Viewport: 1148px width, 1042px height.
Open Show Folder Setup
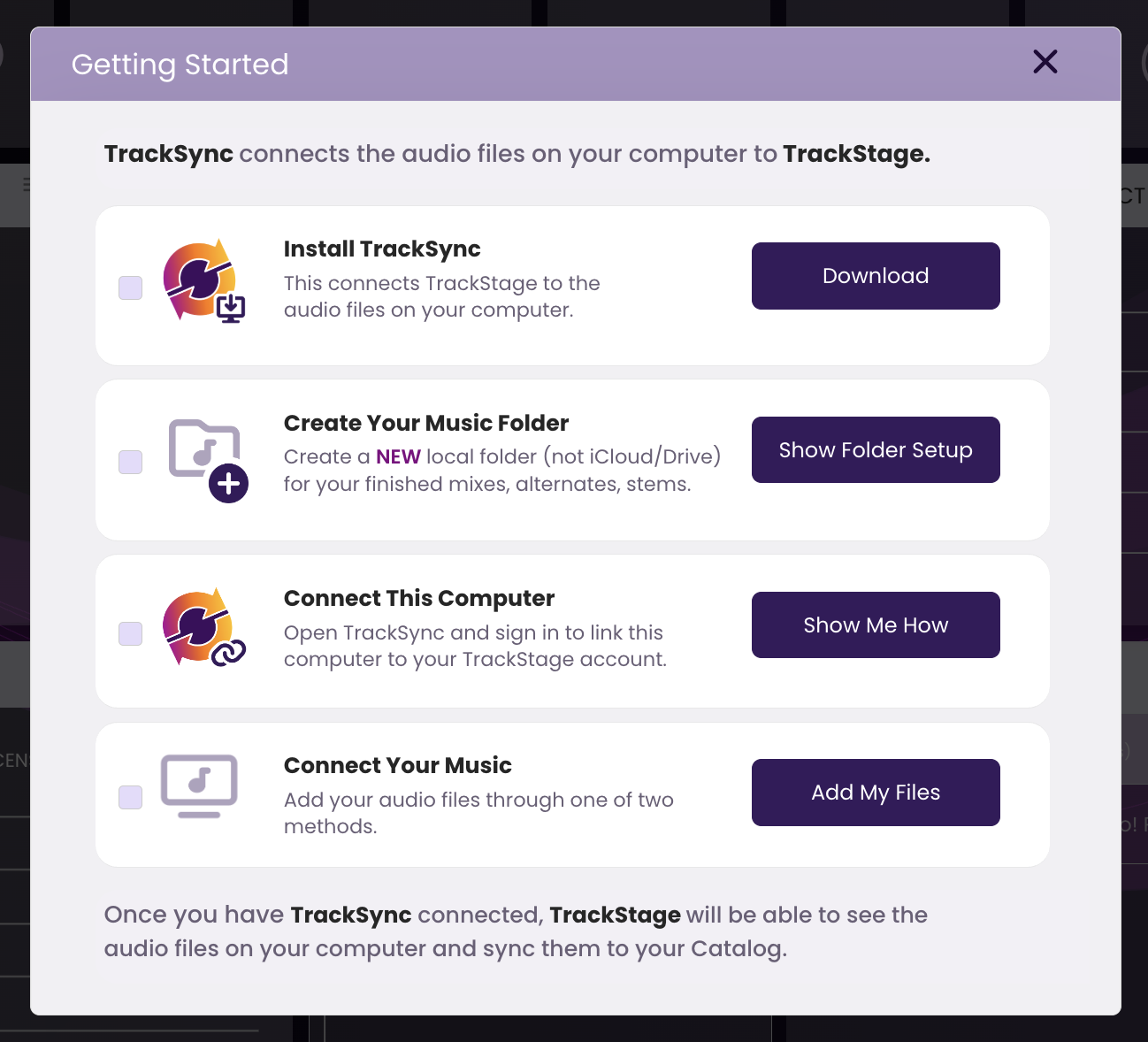(x=876, y=450)
